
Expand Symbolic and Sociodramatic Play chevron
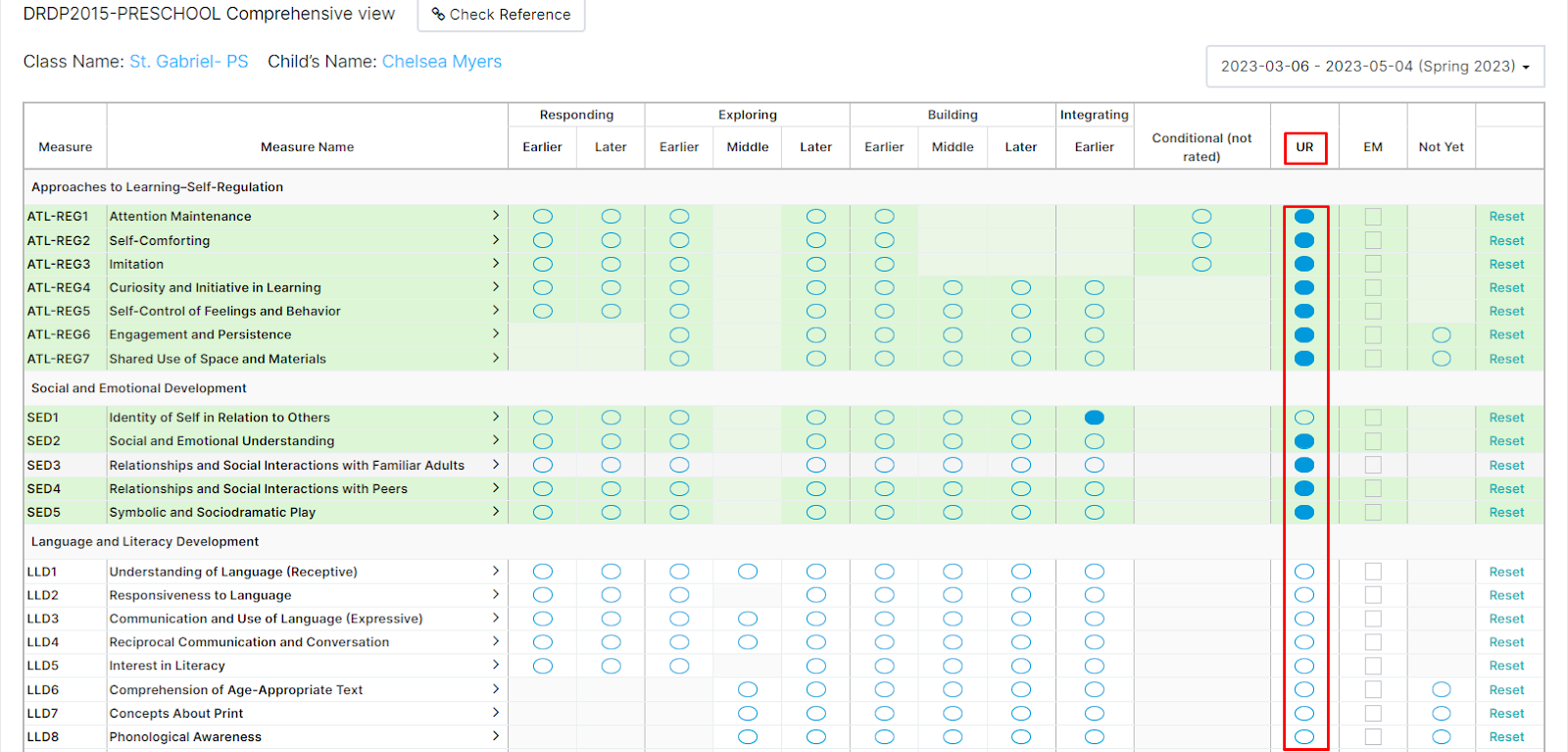tap(495, 512)
